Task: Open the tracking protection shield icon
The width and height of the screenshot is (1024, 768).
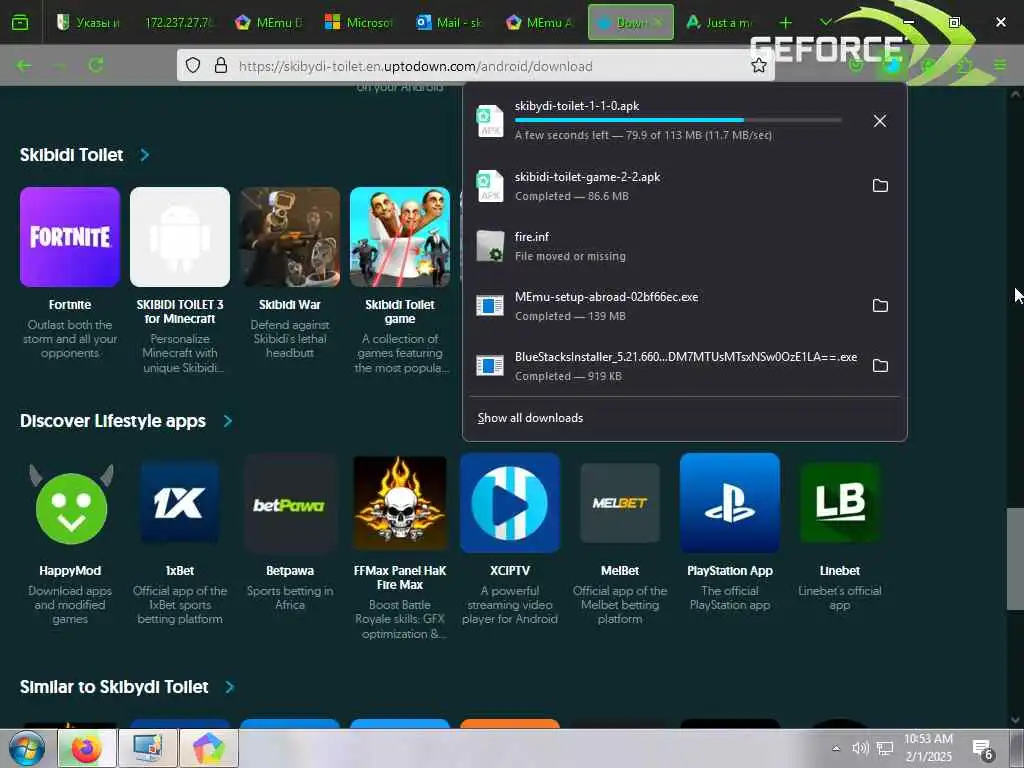Action: (193, 65)
